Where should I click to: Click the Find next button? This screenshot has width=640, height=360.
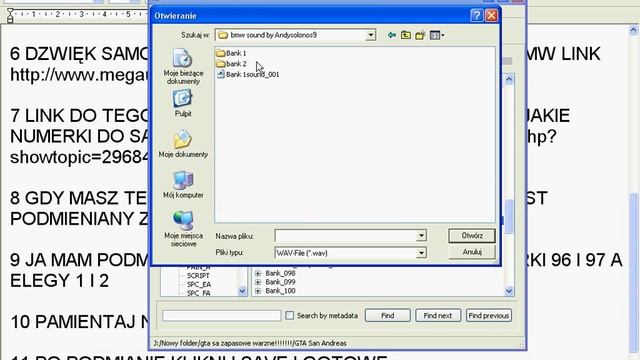[438, 316]
